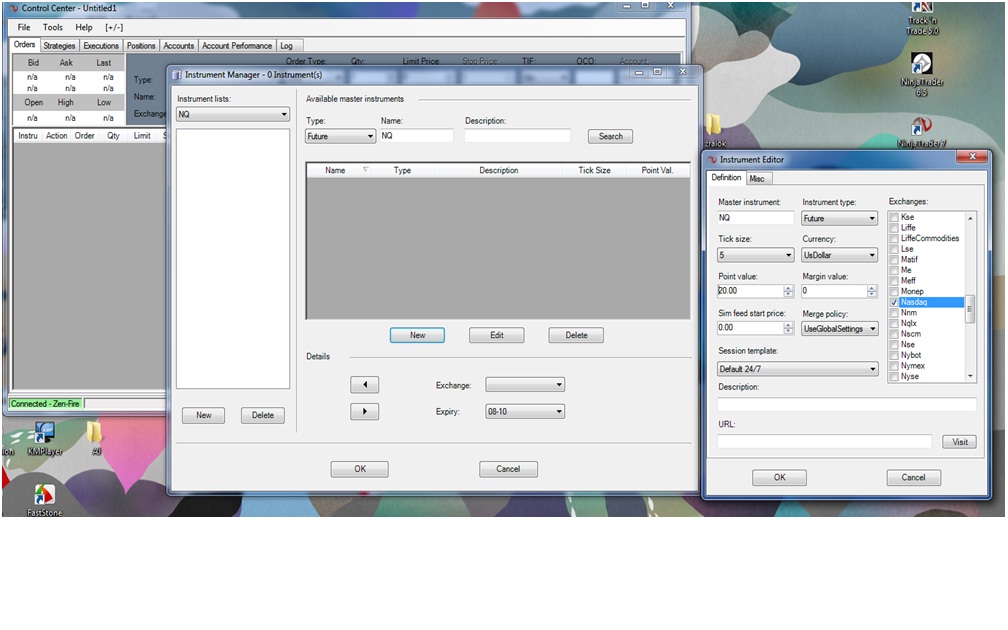Open Tick size dropdown

pyautogui.click(x=755, y=255)
